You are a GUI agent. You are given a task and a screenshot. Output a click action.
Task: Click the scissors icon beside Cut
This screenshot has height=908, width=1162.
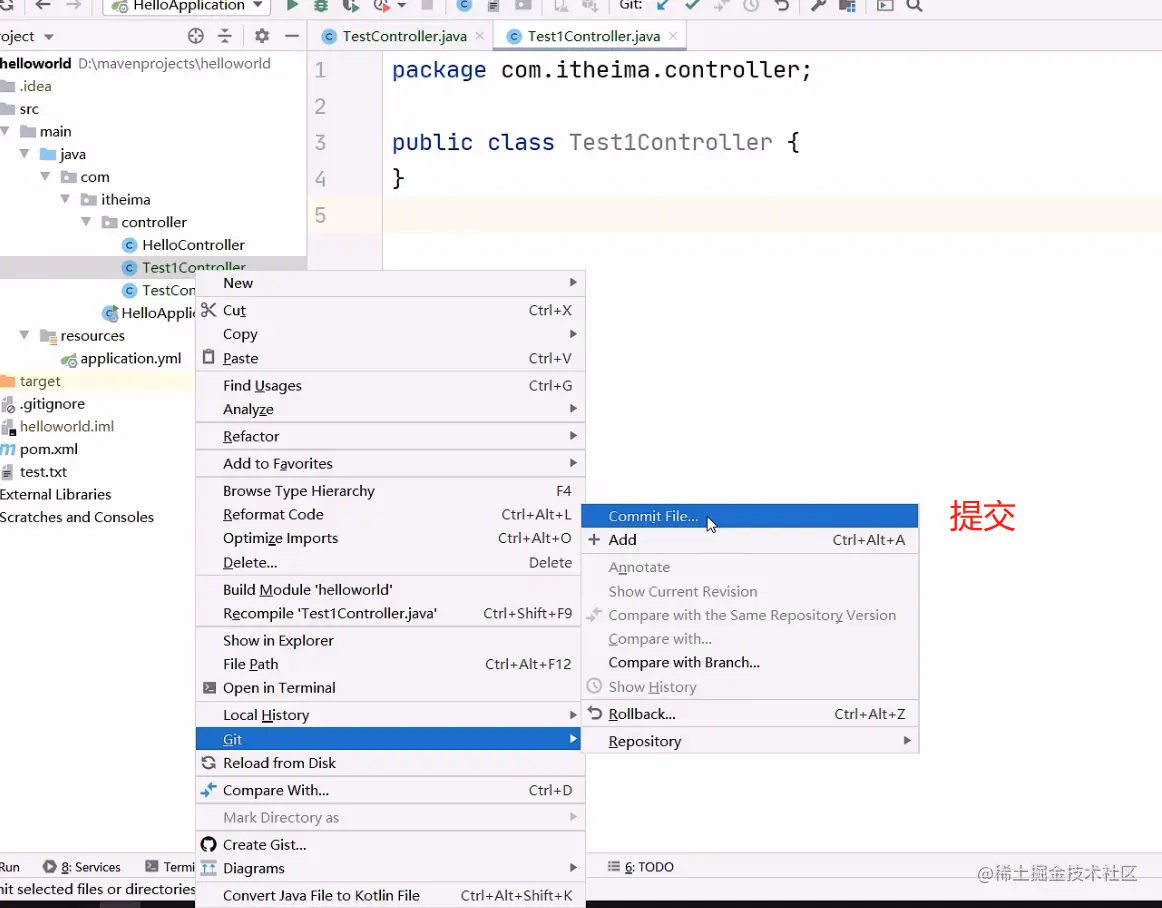pyautogui.click(x=208, y=310)
